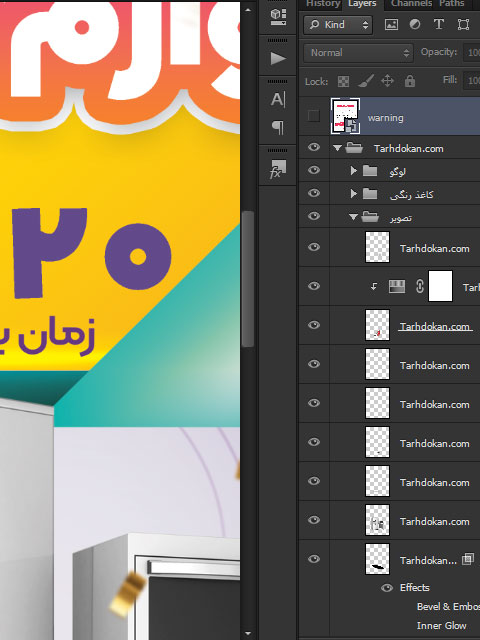Hide the Tarhdokan.com group

tap(313, 147)
